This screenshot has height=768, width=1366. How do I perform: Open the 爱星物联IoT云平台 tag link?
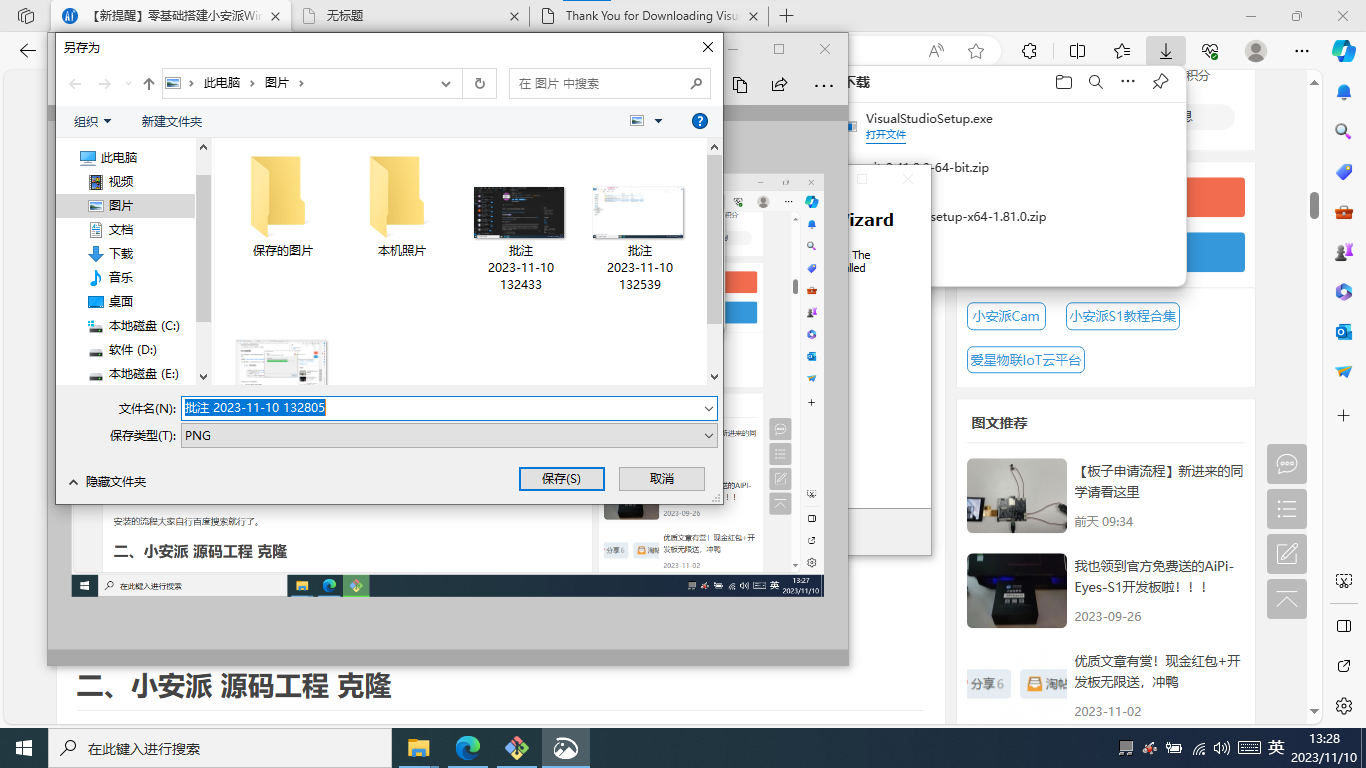[x=1026, y=360]
